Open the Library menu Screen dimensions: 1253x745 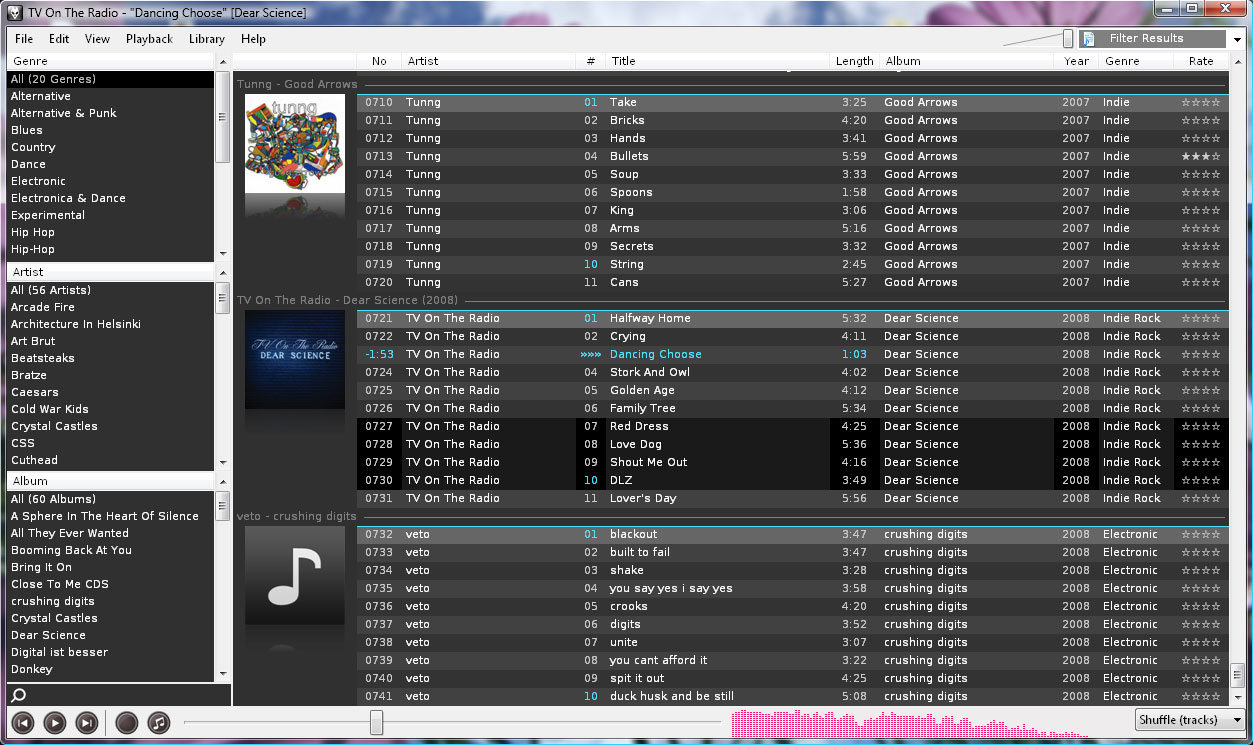206,39
